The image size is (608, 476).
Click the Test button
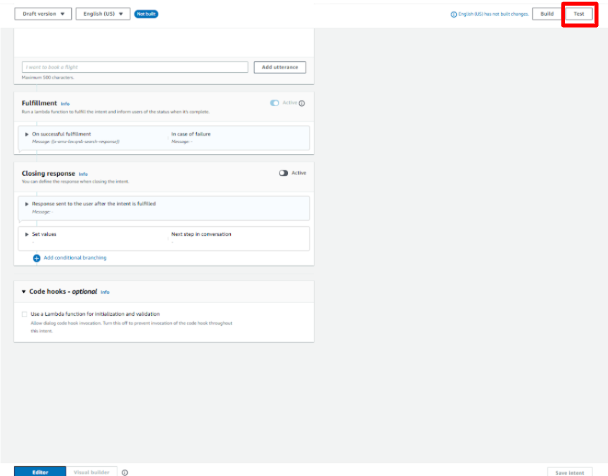[579, 14]
